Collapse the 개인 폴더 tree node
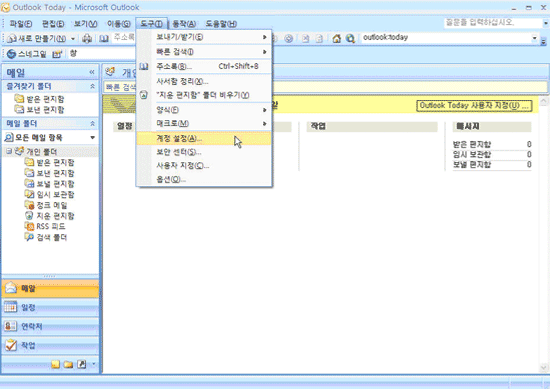550x389 pixels. point(9,151)
